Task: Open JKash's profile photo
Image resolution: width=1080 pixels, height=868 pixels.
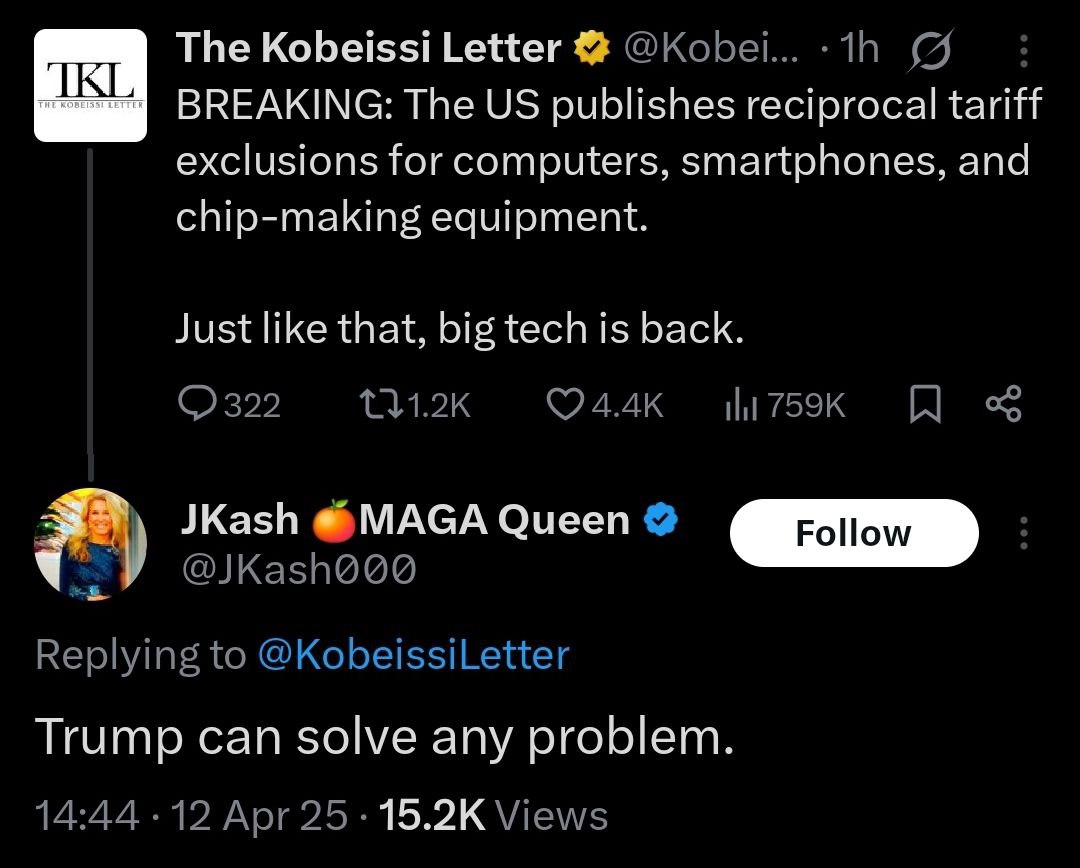Action: point(91,544)
